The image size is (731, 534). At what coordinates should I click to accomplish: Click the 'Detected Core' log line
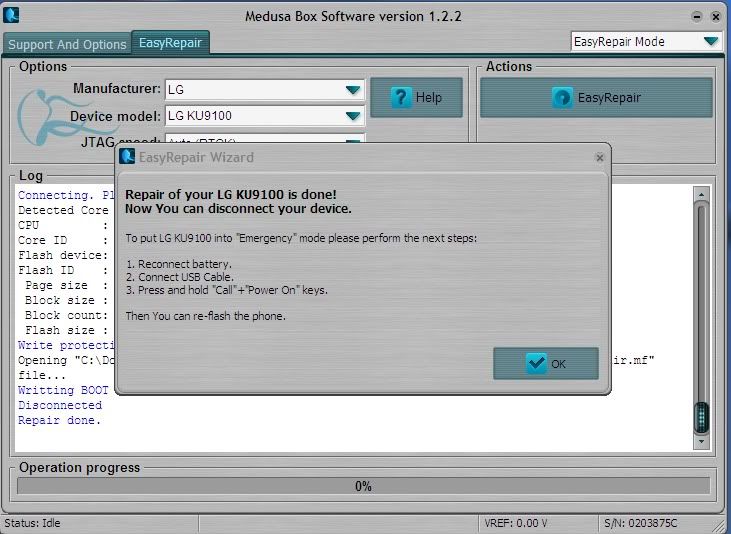(x=63, y=210)
